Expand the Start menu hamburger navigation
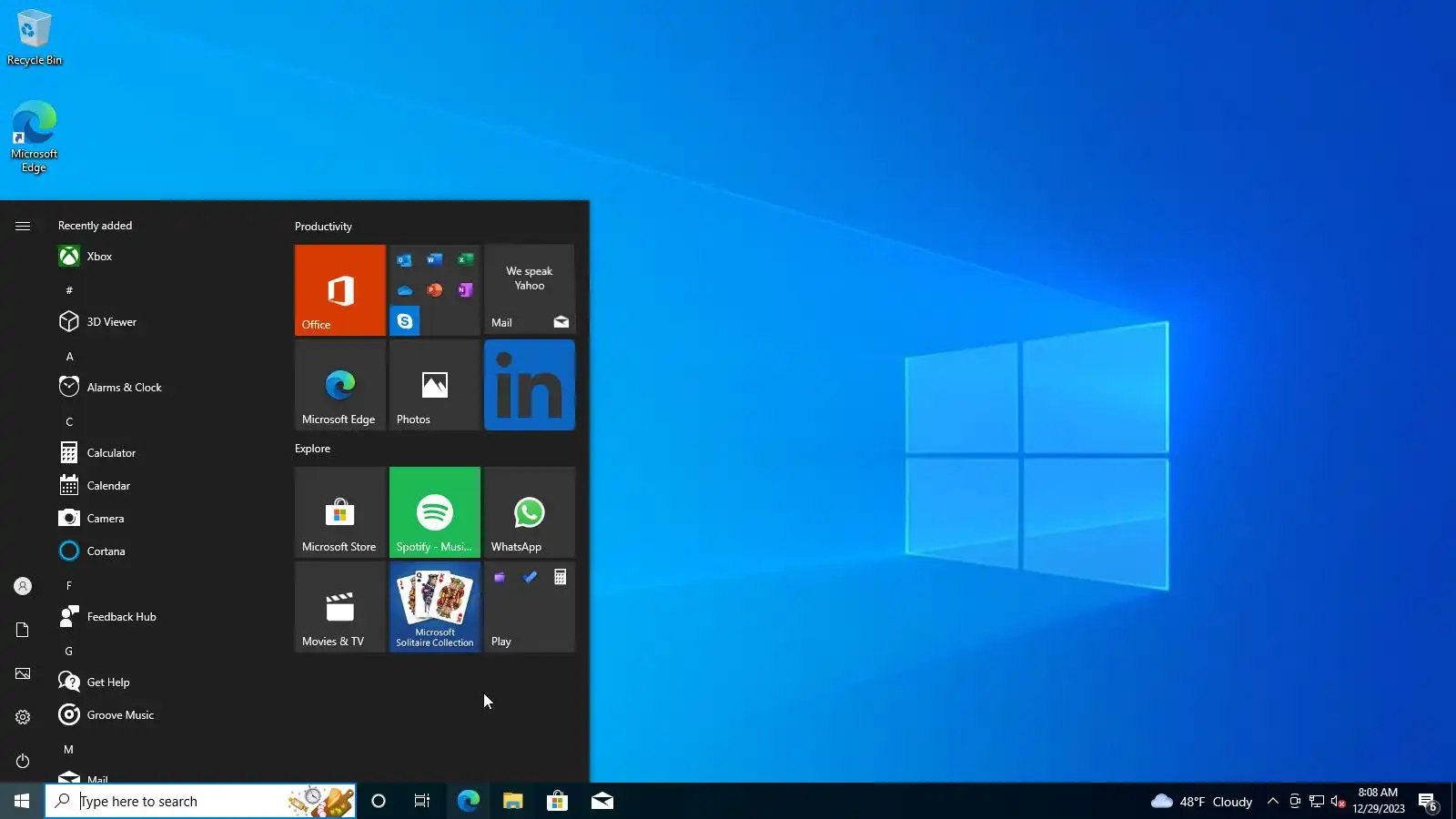This screenshot has width=1456, height=819. tap(23, 226)
